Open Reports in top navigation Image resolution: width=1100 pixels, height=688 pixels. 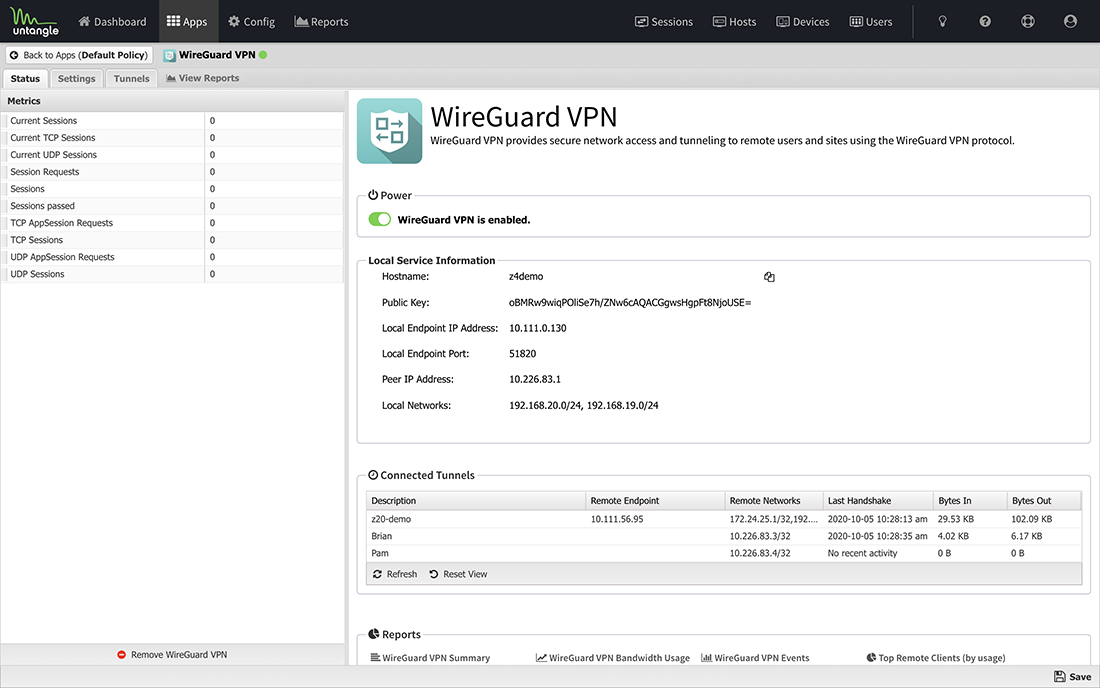point(321,22)
